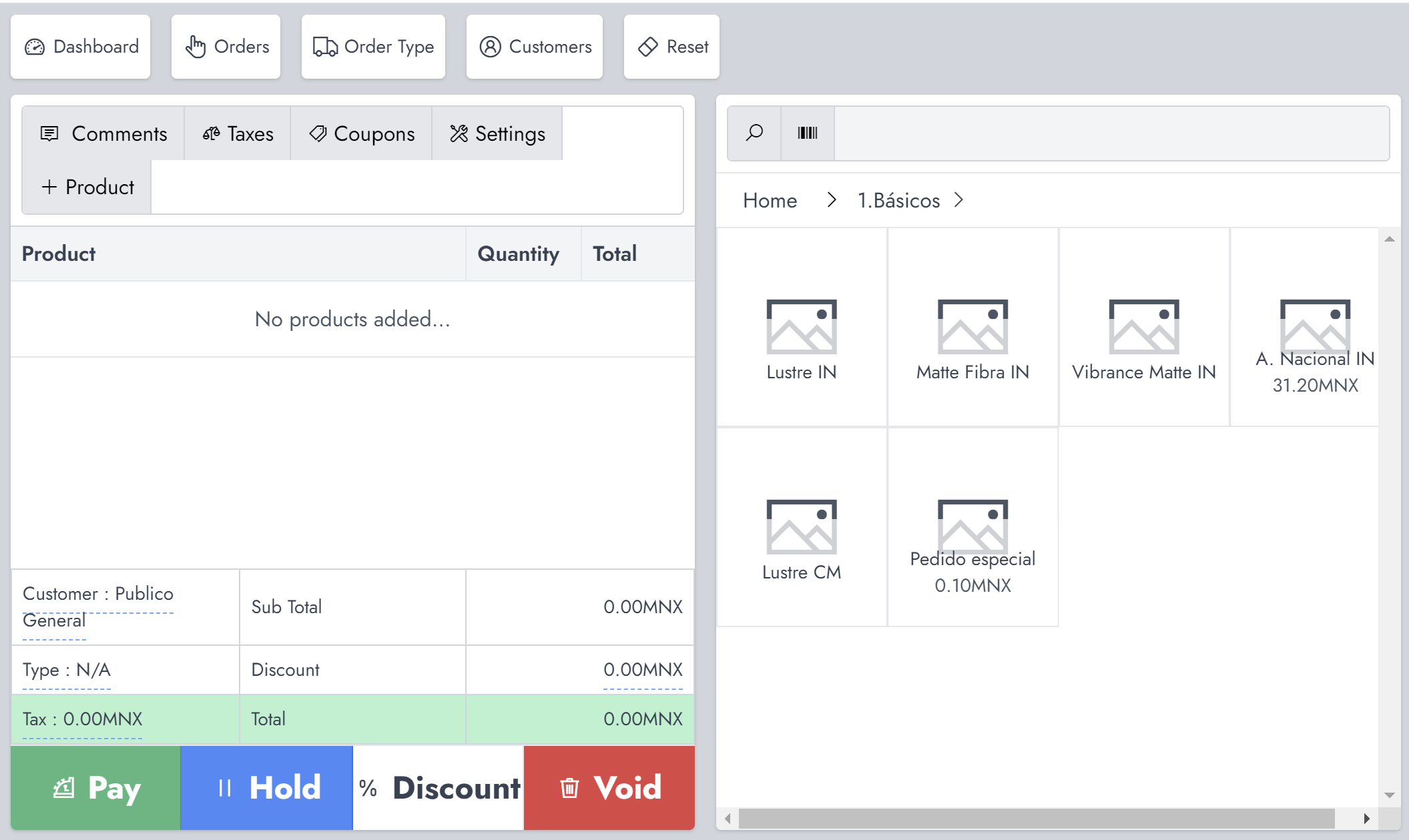This screenshot has width=1409, height=840.
Task: Click the horizontal scrollbar right arrow
Action: (1366, 818)
